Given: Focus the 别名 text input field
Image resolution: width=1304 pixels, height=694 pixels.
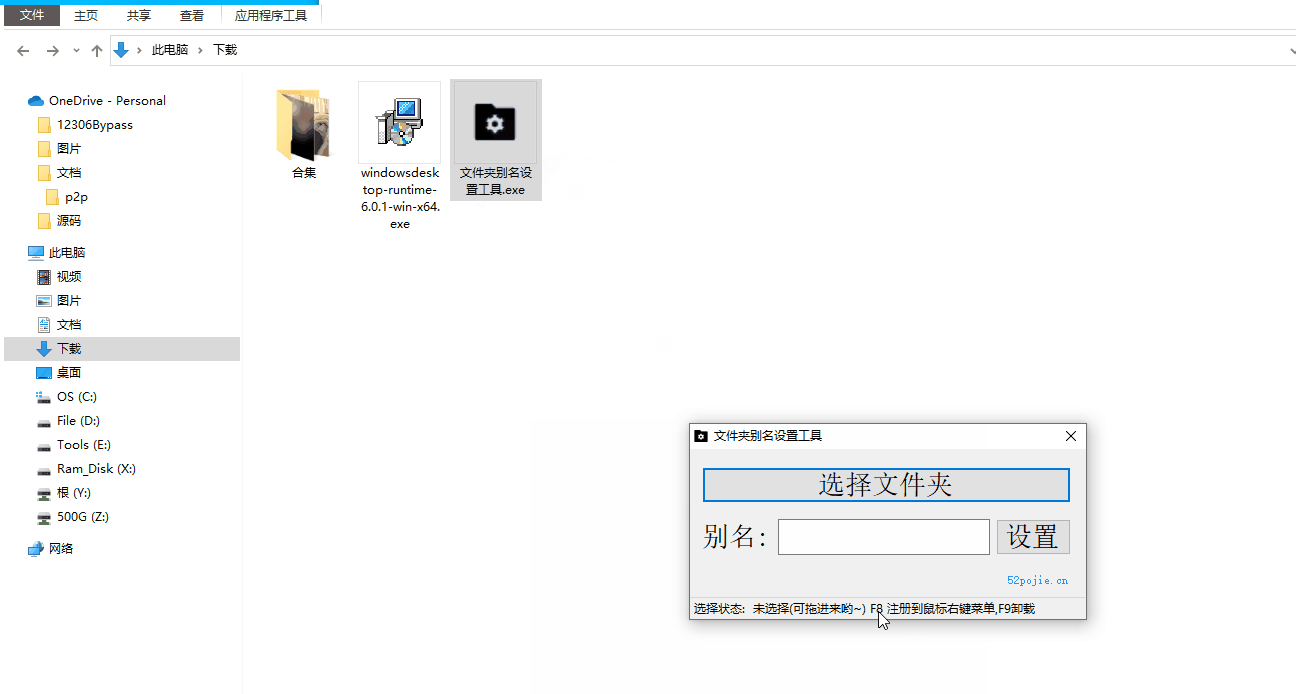Looking at the screenshot, I should click(883, 537).
